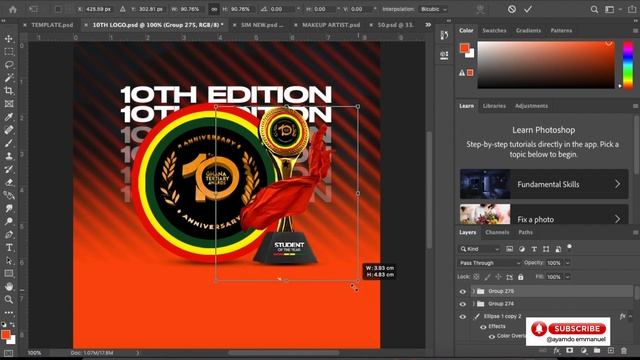Select the Dodge tool

(9, 221)
